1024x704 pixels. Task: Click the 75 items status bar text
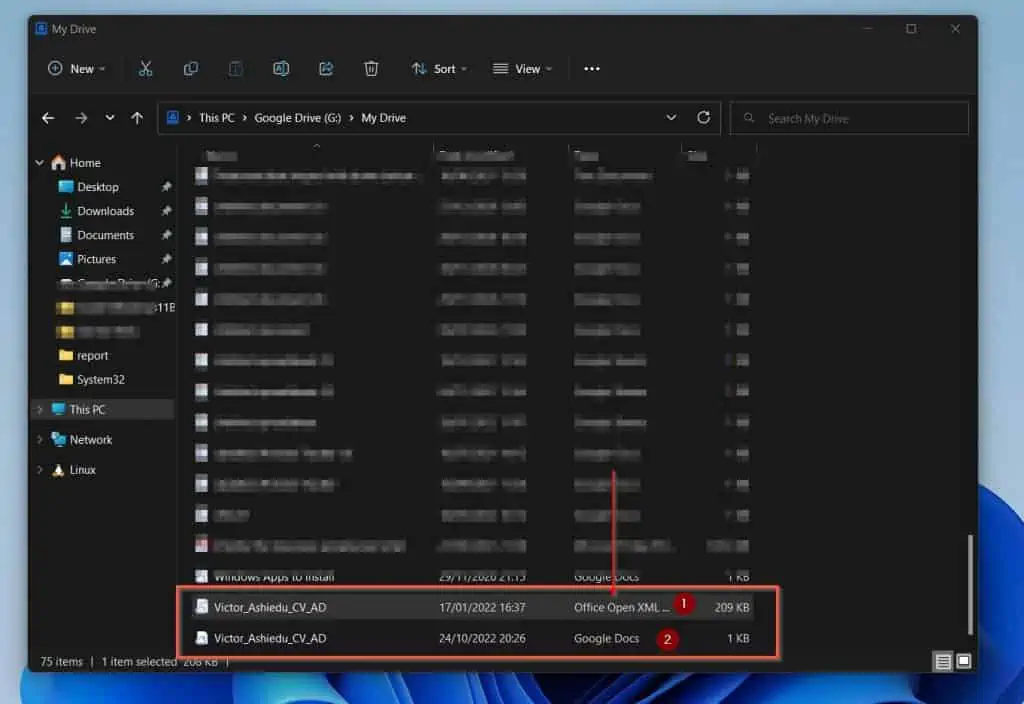pos(61,662)
